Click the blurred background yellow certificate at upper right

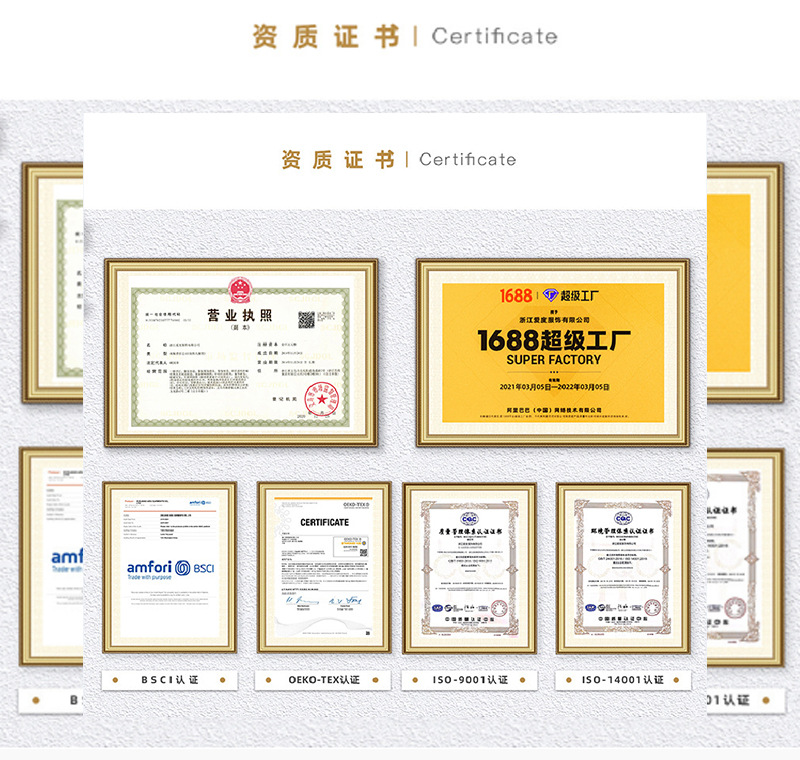pyautogui.click(x=745, y=283)
